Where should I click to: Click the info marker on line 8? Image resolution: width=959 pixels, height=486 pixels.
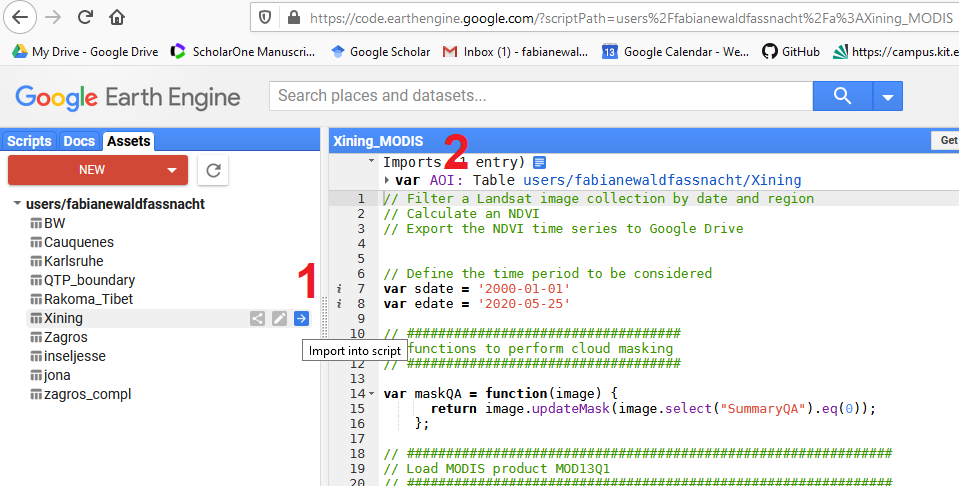pos(339,304)
